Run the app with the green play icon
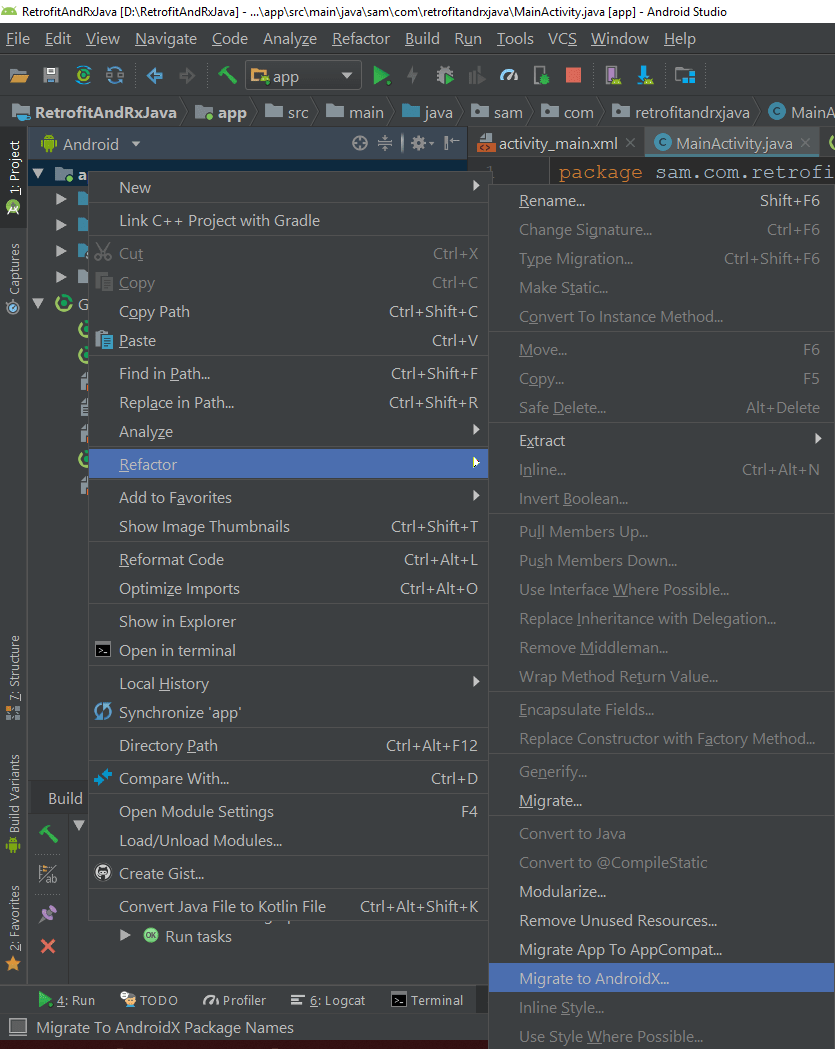The height and width of the screenshot is (1049, 835). [x=381, y=76]
